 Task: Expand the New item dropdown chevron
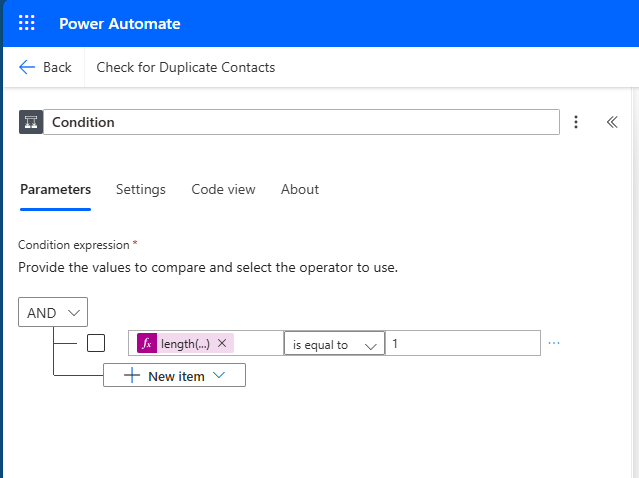point(219,376)
